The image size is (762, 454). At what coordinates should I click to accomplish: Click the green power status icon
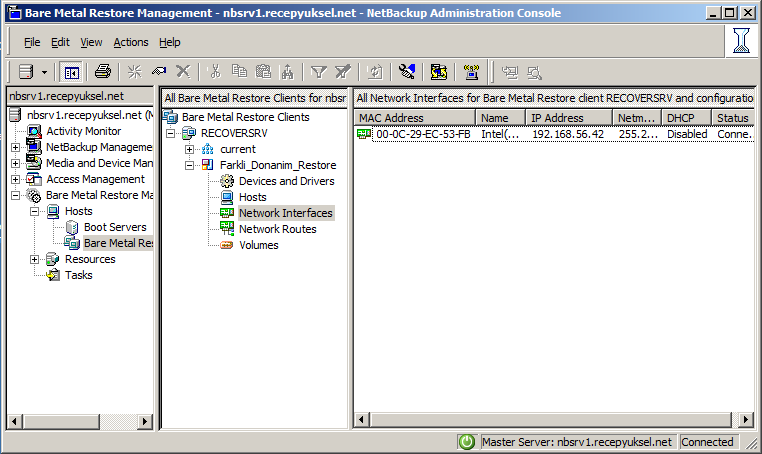click(x=467, y=442)
